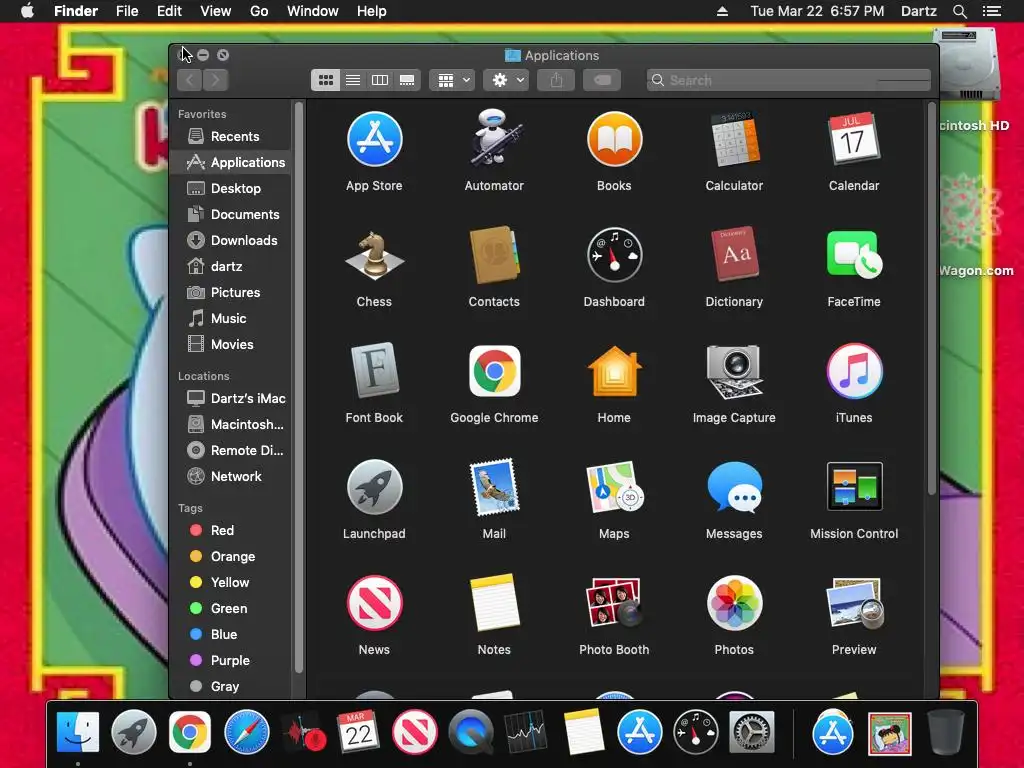
Task: Filter by the Green tag
Action: click(230, 609)
